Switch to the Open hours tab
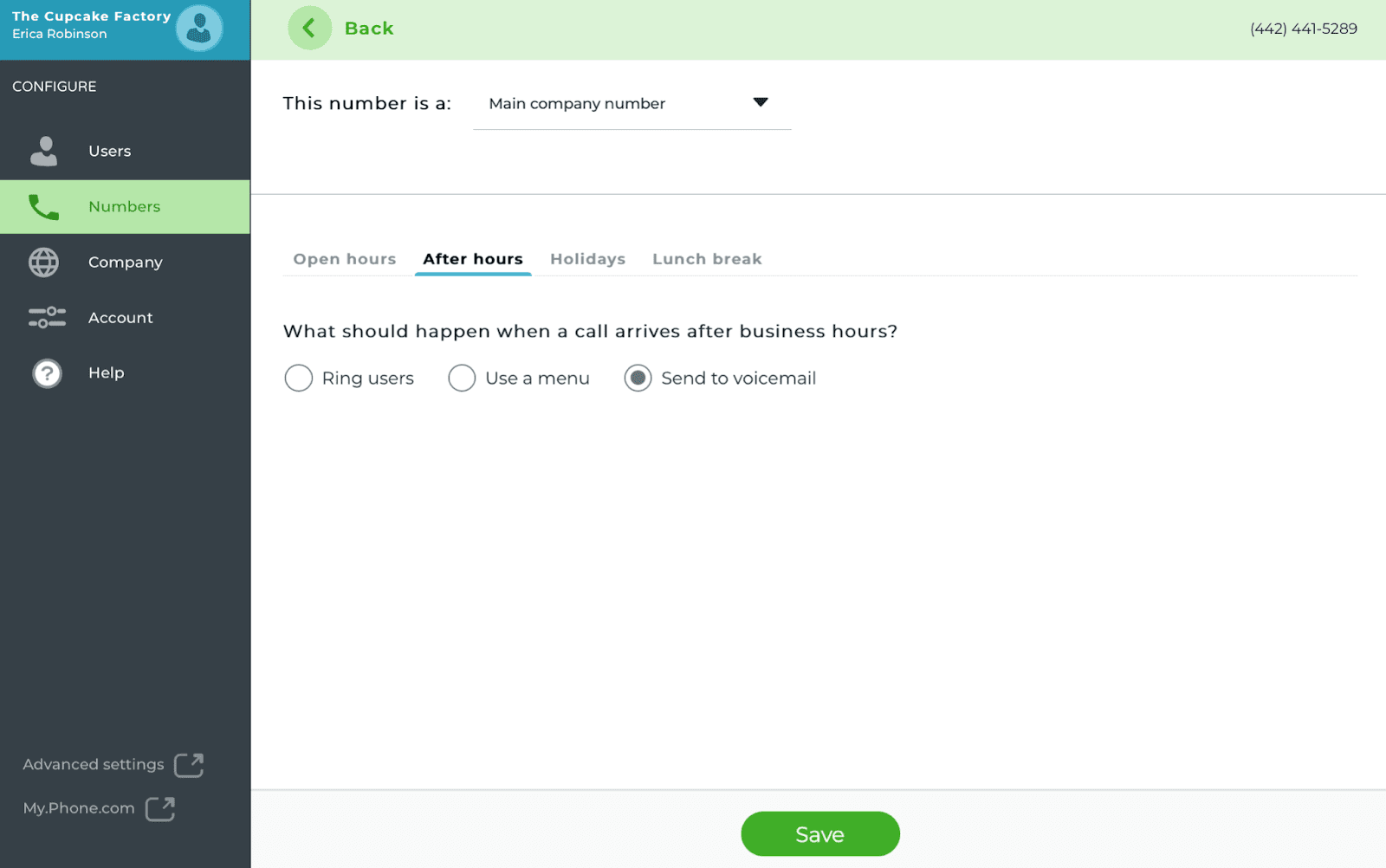The width and height of the screenshot is (1386, 868). click(x=345, y=259)
